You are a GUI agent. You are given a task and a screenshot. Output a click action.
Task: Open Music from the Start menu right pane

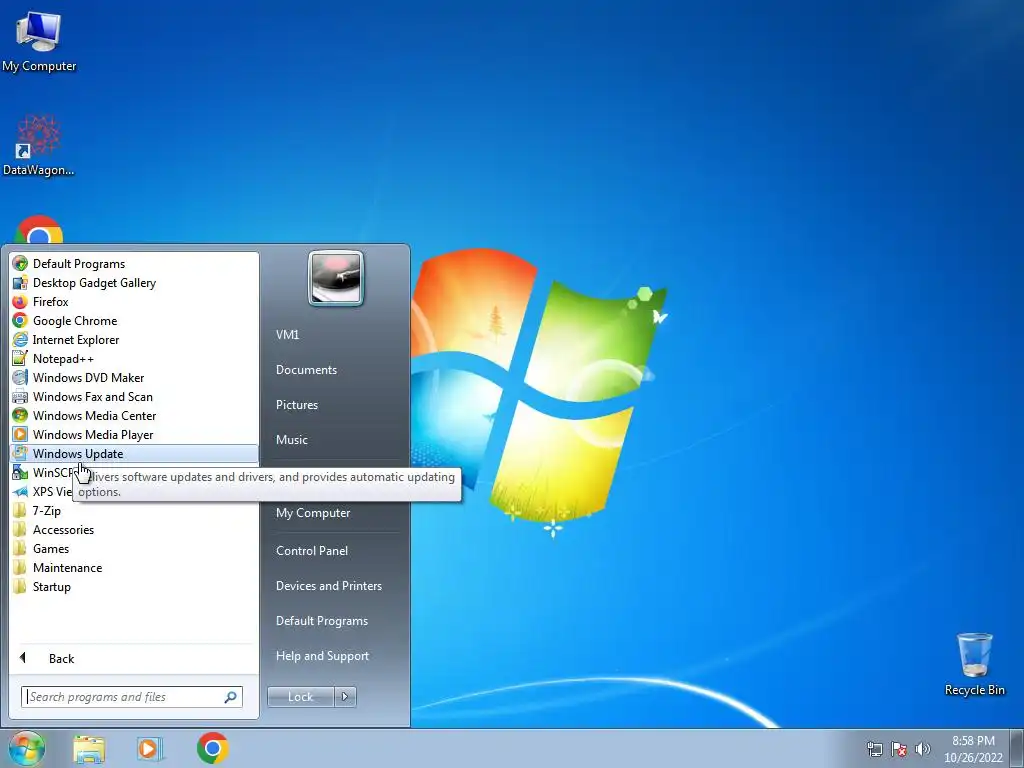pyautogui.click(x=291, y=440)
